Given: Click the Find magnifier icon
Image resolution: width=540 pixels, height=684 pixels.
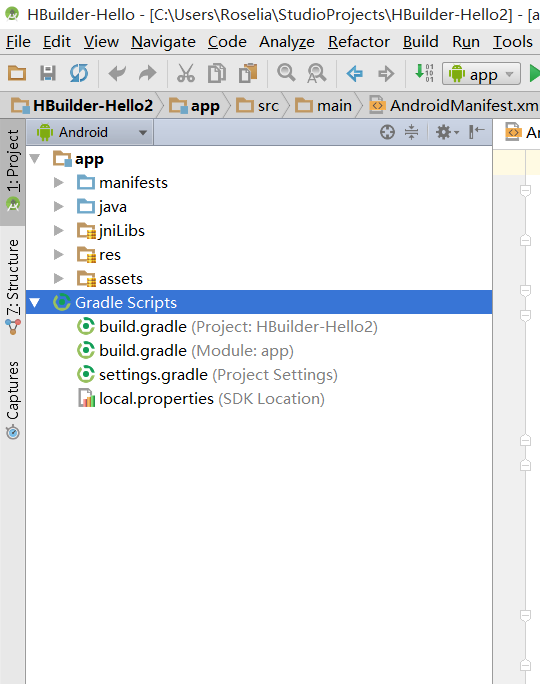Looking at the screenshot, I should click(x=286, y=72).
